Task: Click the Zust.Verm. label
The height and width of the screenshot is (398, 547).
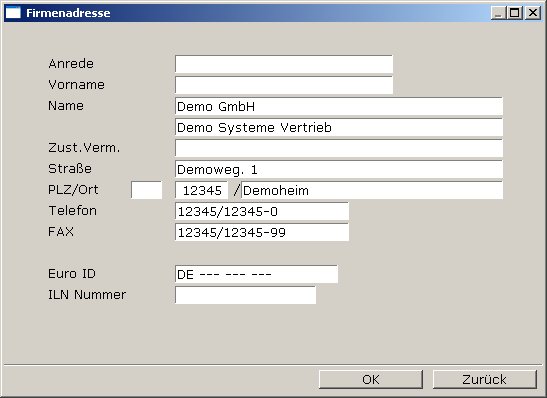Action: (84, 148)
